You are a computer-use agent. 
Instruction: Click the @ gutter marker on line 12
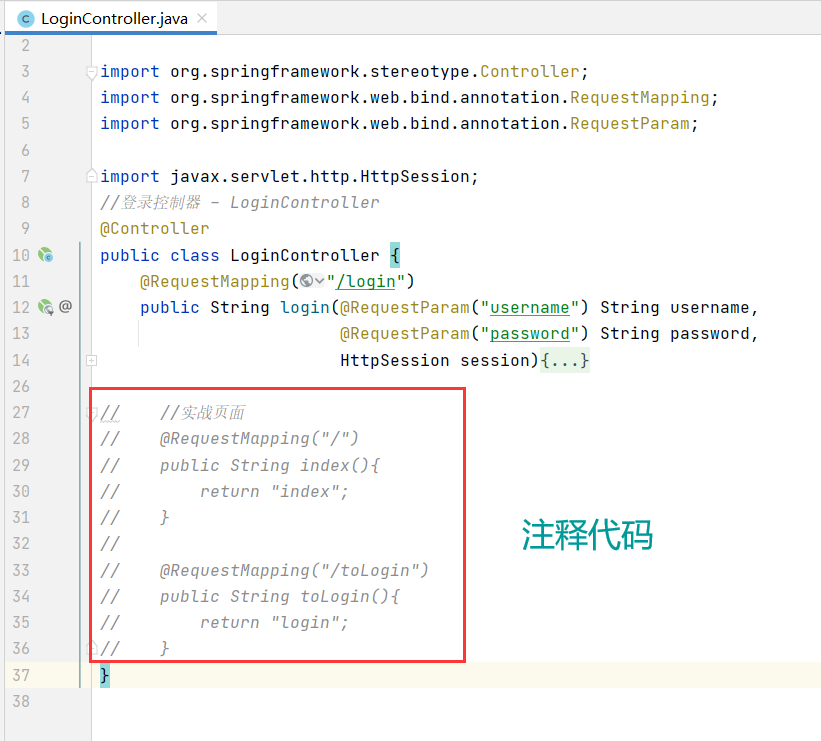[65, 306]
